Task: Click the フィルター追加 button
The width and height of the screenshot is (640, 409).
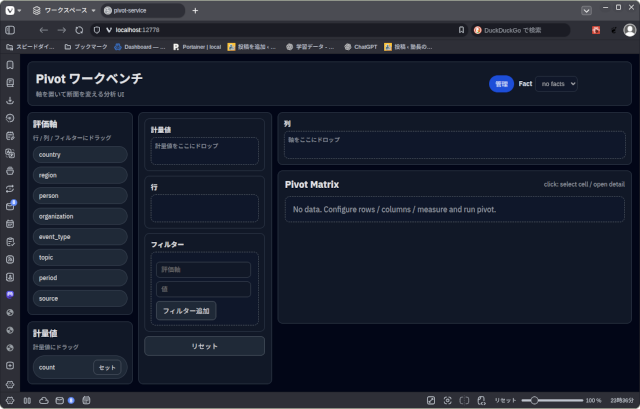Action: pos(185,310)
